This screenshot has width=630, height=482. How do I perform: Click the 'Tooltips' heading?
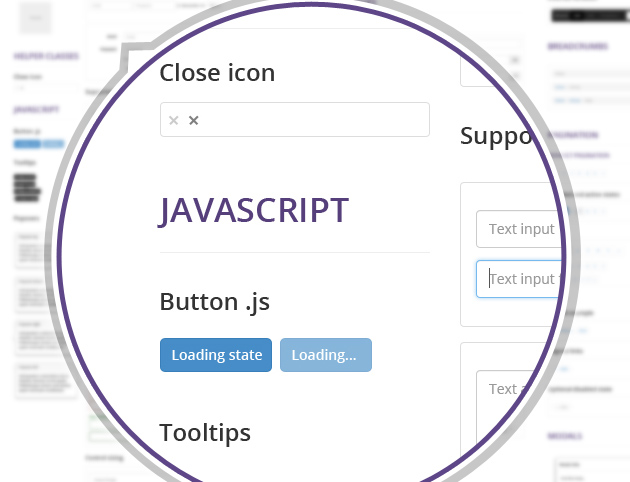point(205,433)
